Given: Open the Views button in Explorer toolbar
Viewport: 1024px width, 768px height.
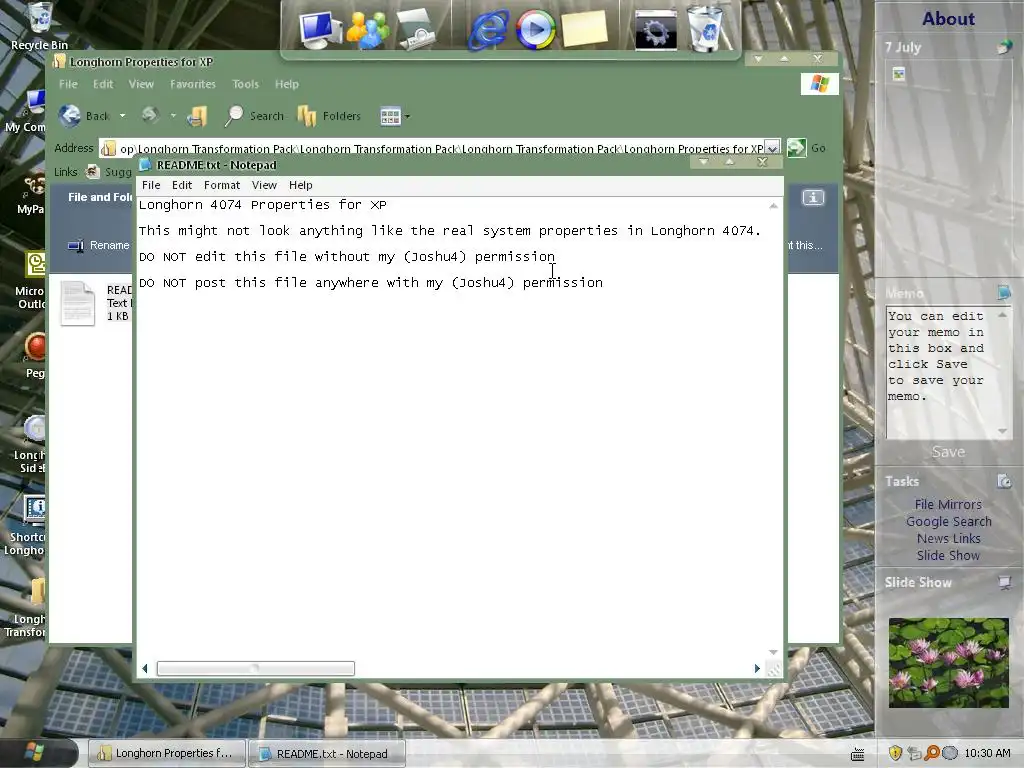Looking at the screenshot, I should coord(390,116).
